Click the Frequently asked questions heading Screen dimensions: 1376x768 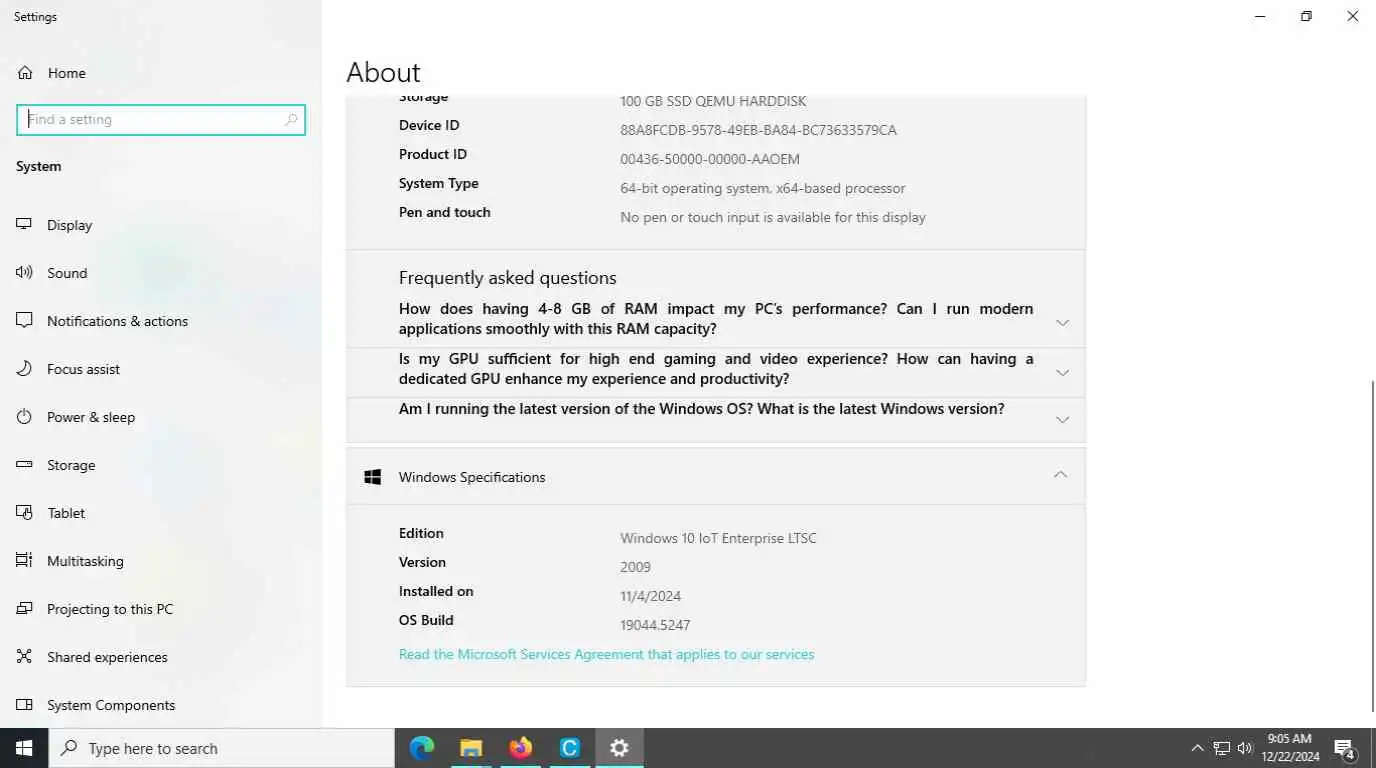[x=507, y=278]
